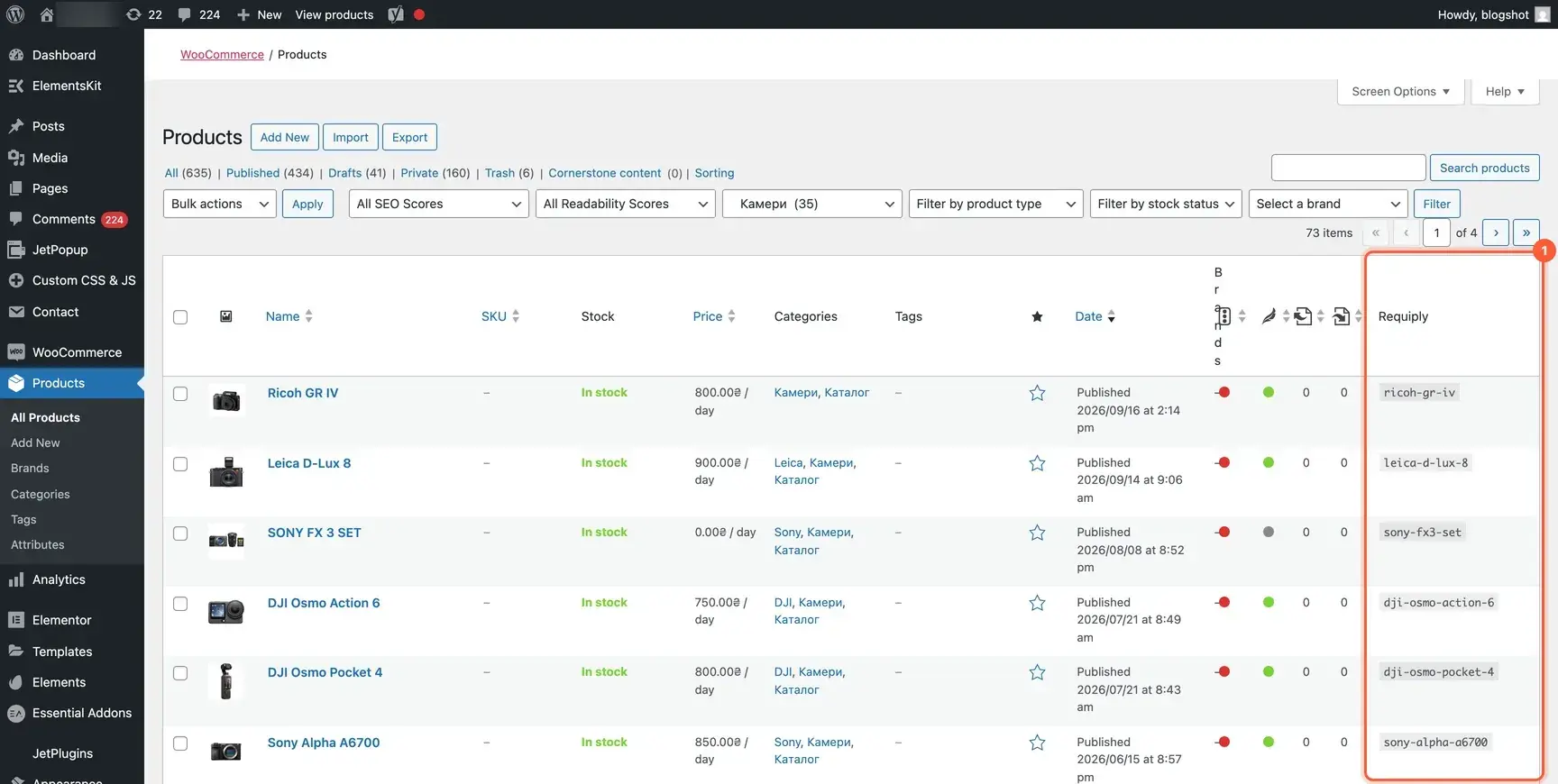
Task: Open Posts in the sidebar menu
Action: tap(49, 126)
